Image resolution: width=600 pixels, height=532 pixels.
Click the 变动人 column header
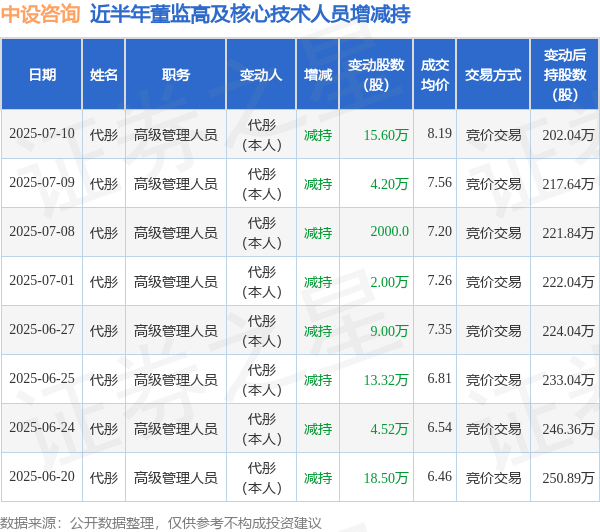click(x=261, y=74)
